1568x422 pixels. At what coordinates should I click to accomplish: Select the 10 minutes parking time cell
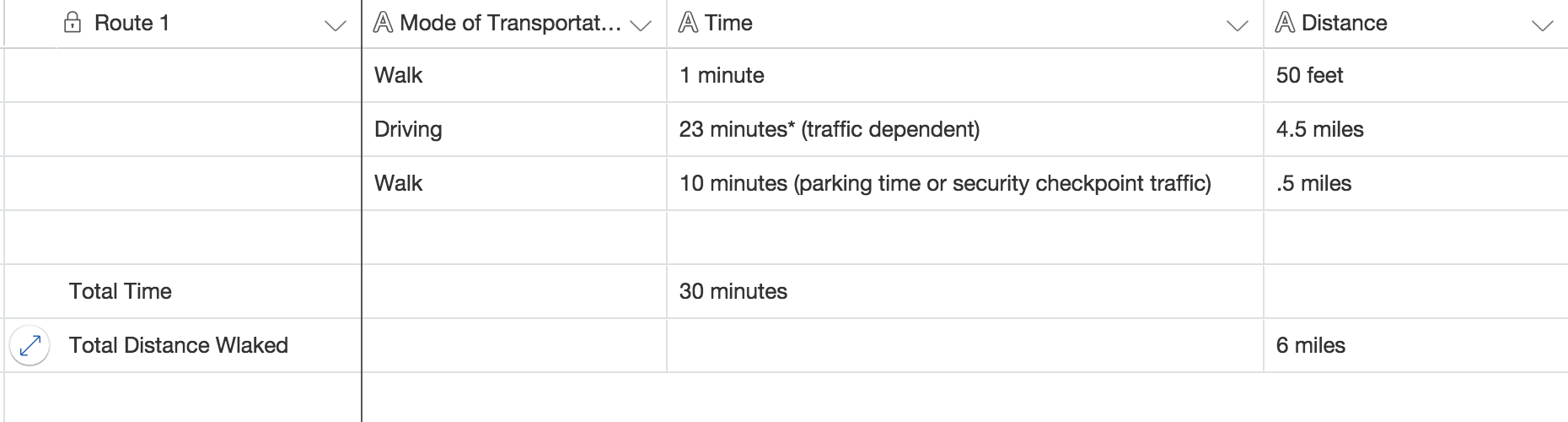pyautogui.click(x=964, y=183)
